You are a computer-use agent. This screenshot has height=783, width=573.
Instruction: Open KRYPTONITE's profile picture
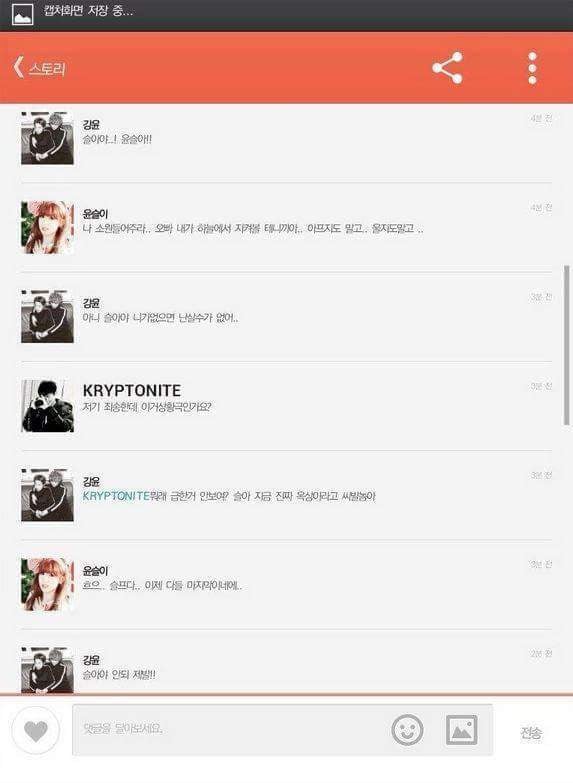pos(47,405)
